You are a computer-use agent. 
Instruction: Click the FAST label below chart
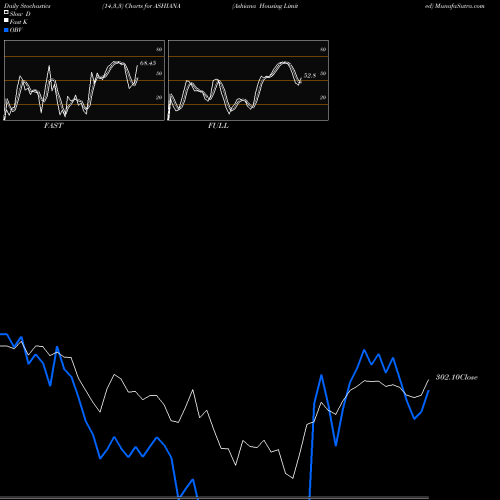[53, 126]
